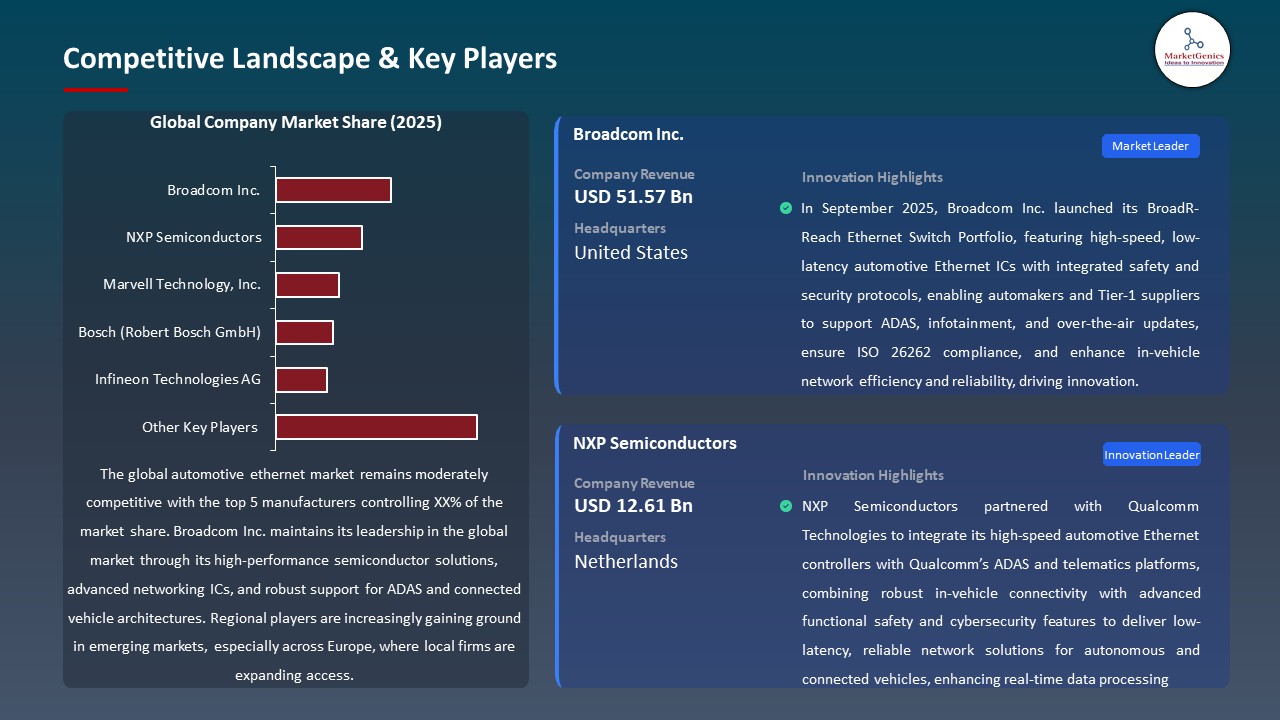Click Innovation Highlights heading in Broadcom card
The height and width of the screenshot is (720, 1280).
click(872, 177)
